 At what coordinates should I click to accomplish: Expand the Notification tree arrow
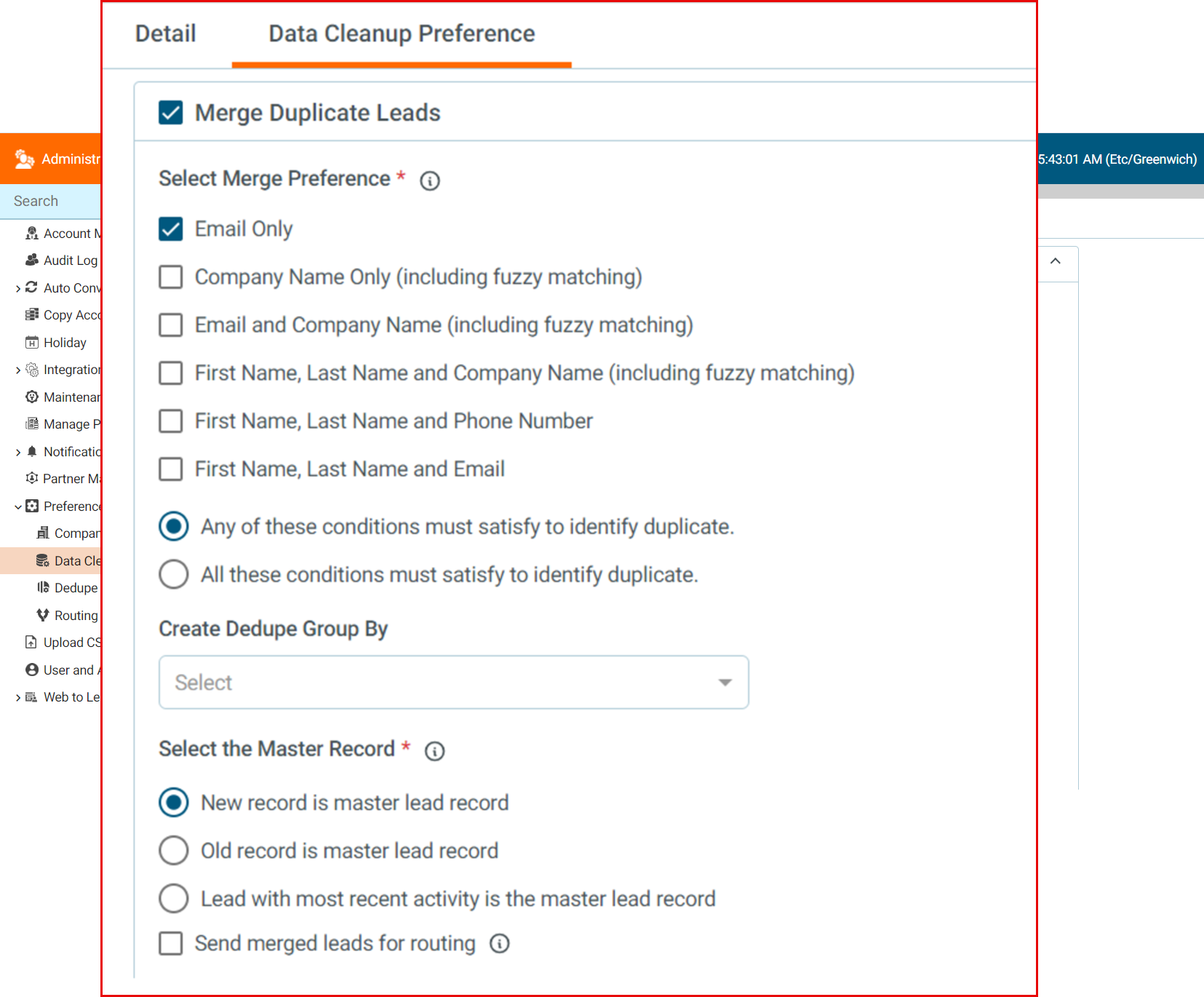coord(18,452)
